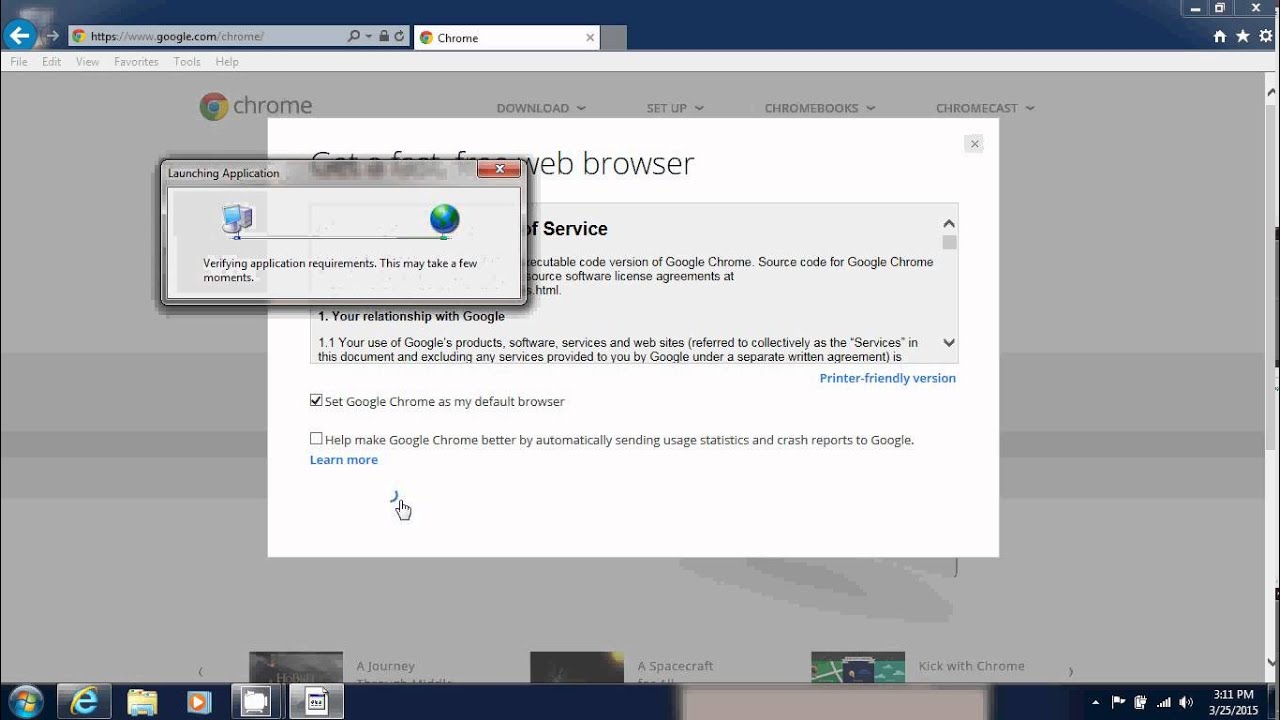Click the Hobbit thumbnail beside A Journey
The image size is (1280, 720).
click(296, 668)
